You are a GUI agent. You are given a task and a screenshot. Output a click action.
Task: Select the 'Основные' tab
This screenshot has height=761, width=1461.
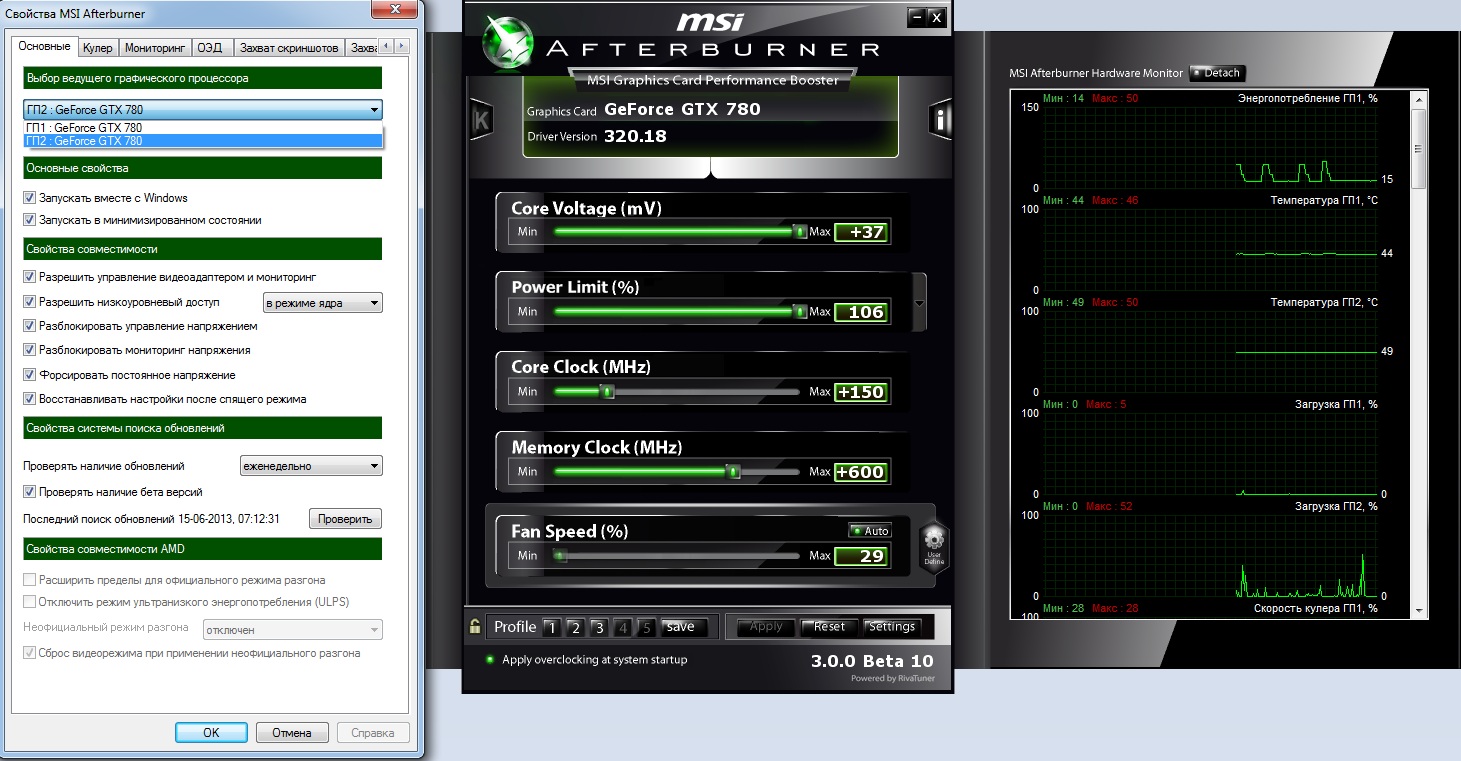45,46
